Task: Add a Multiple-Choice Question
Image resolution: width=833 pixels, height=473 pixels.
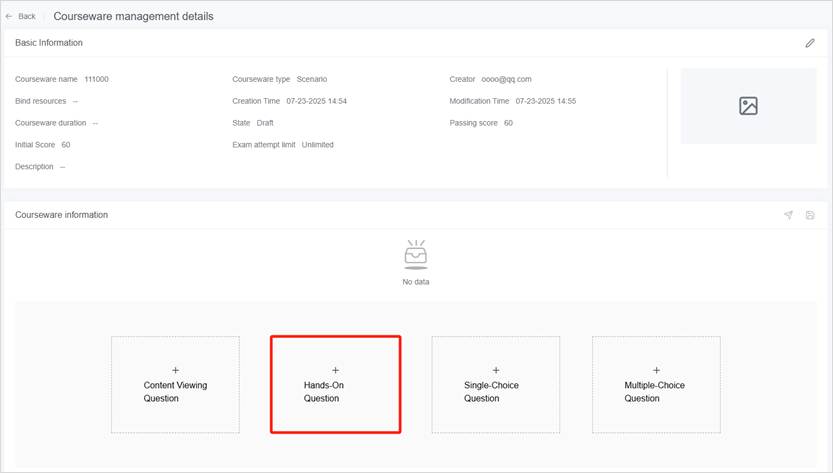Action: click(655, 384)
